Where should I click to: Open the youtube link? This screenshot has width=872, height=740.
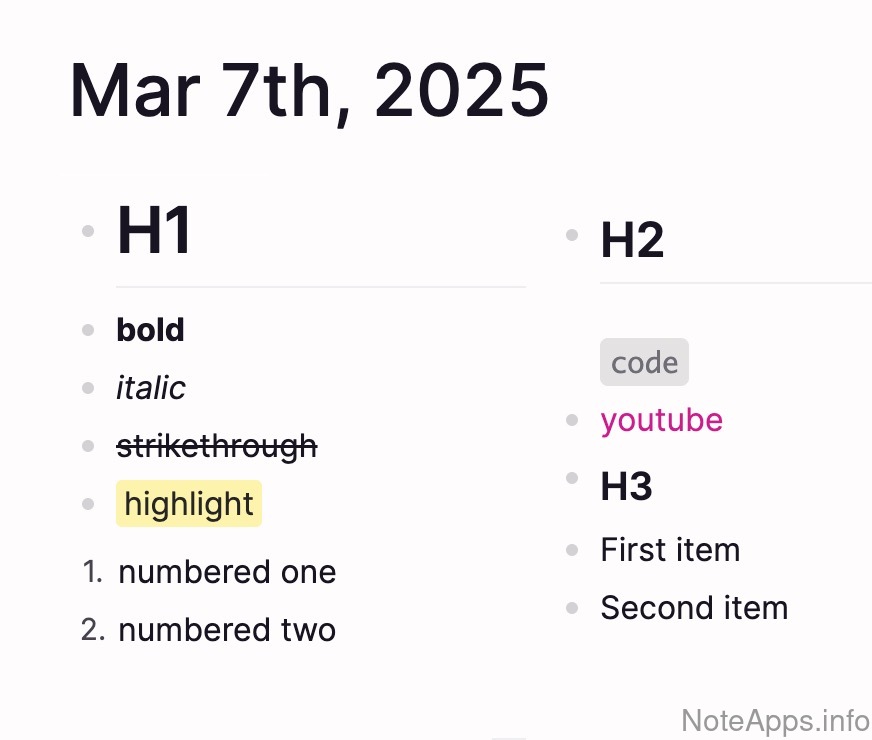click(661, 420)
